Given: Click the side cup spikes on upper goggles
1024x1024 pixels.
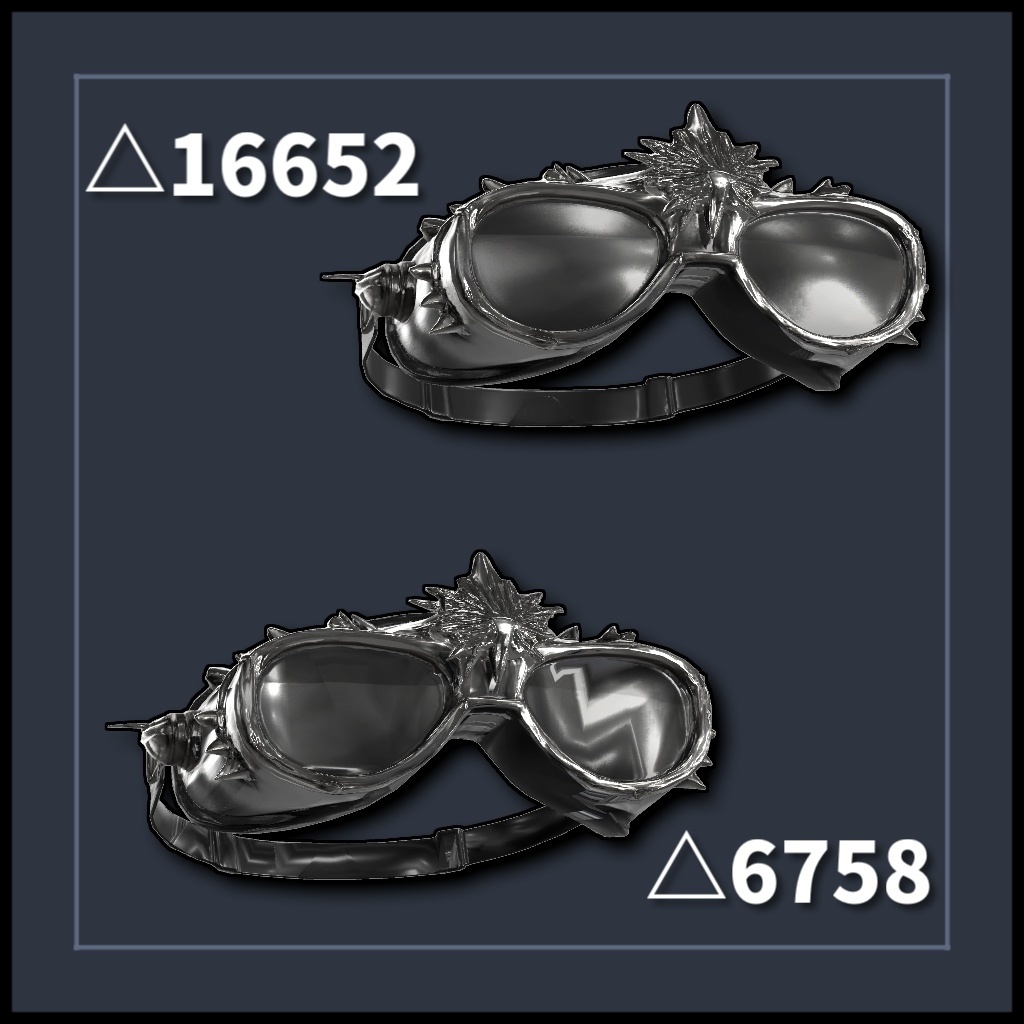Looking at the screenshot, I should tap(441, 304).
